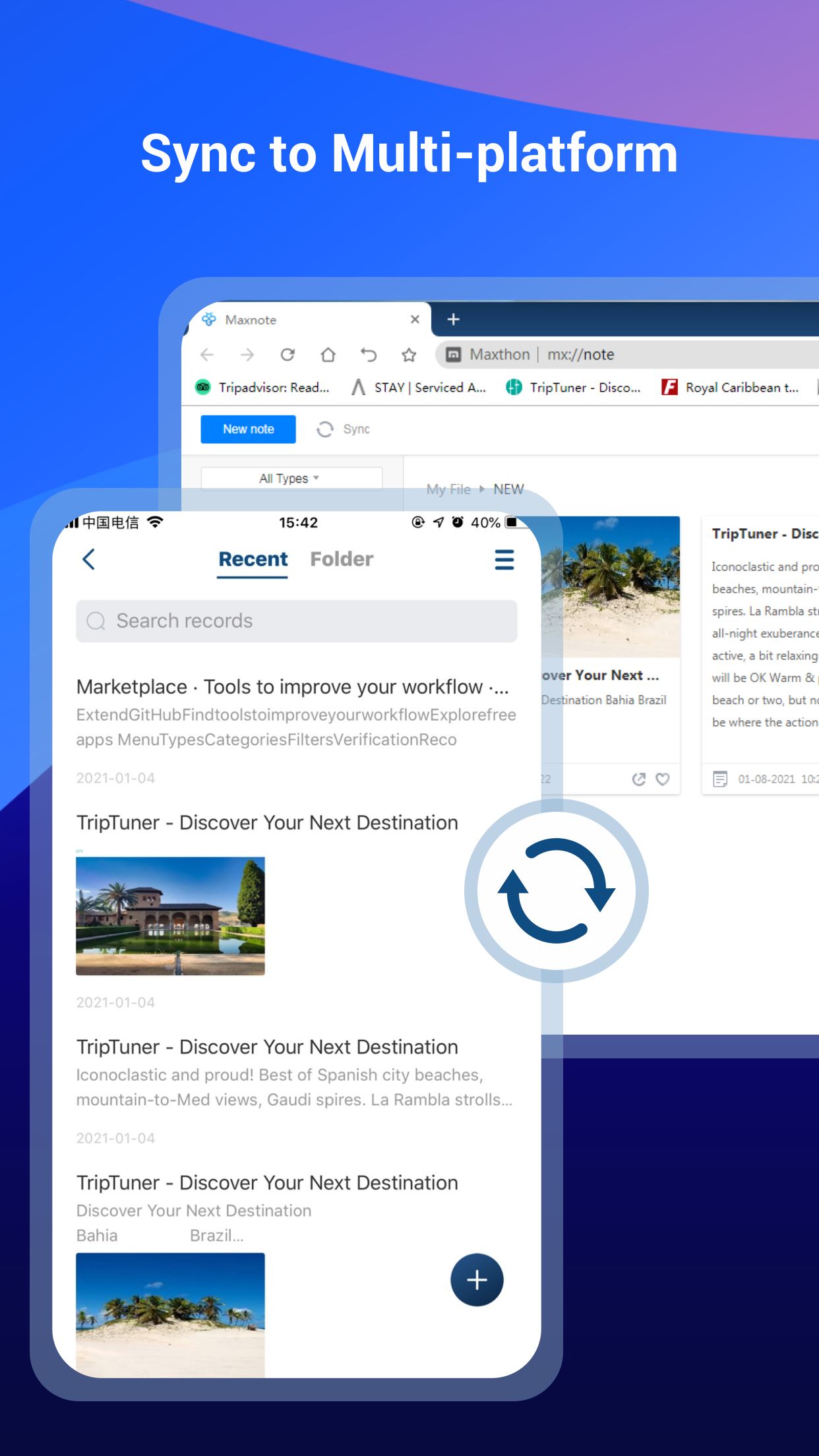Go to browser home page icon
The width and height of the screenshot is (819, 1456).
tap(328, 355)
